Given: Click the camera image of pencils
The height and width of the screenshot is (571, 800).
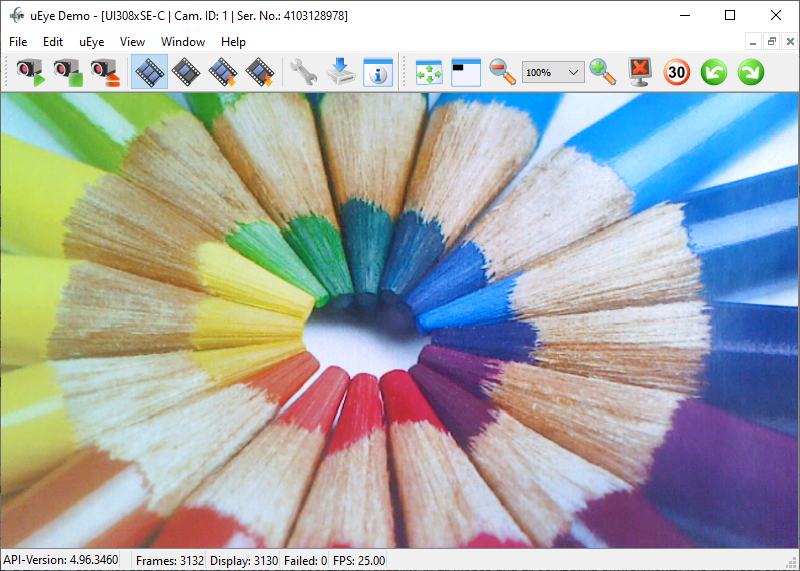Looking at the screenshot, I should 399,320.
